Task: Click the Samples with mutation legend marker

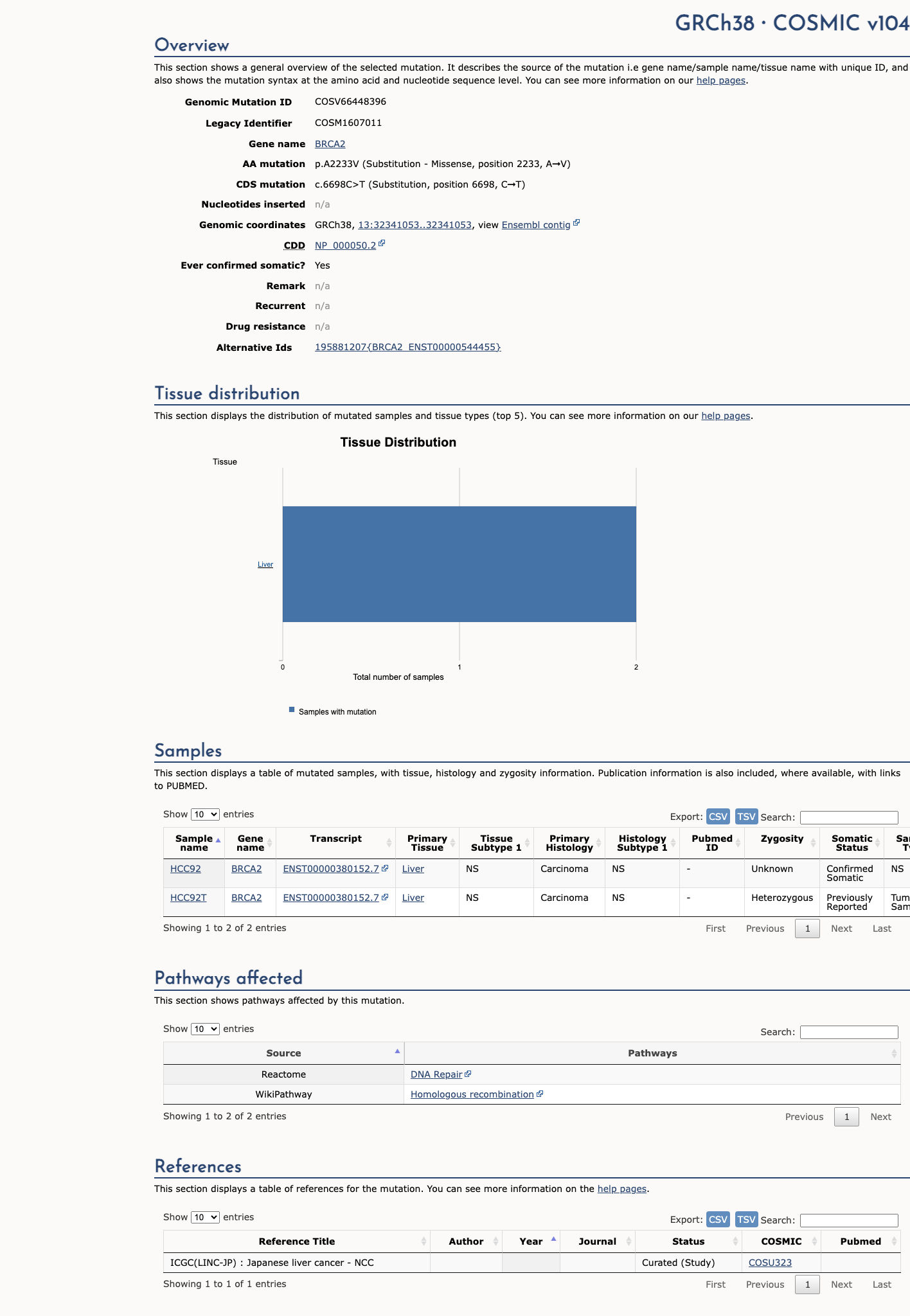Action: 292,710
